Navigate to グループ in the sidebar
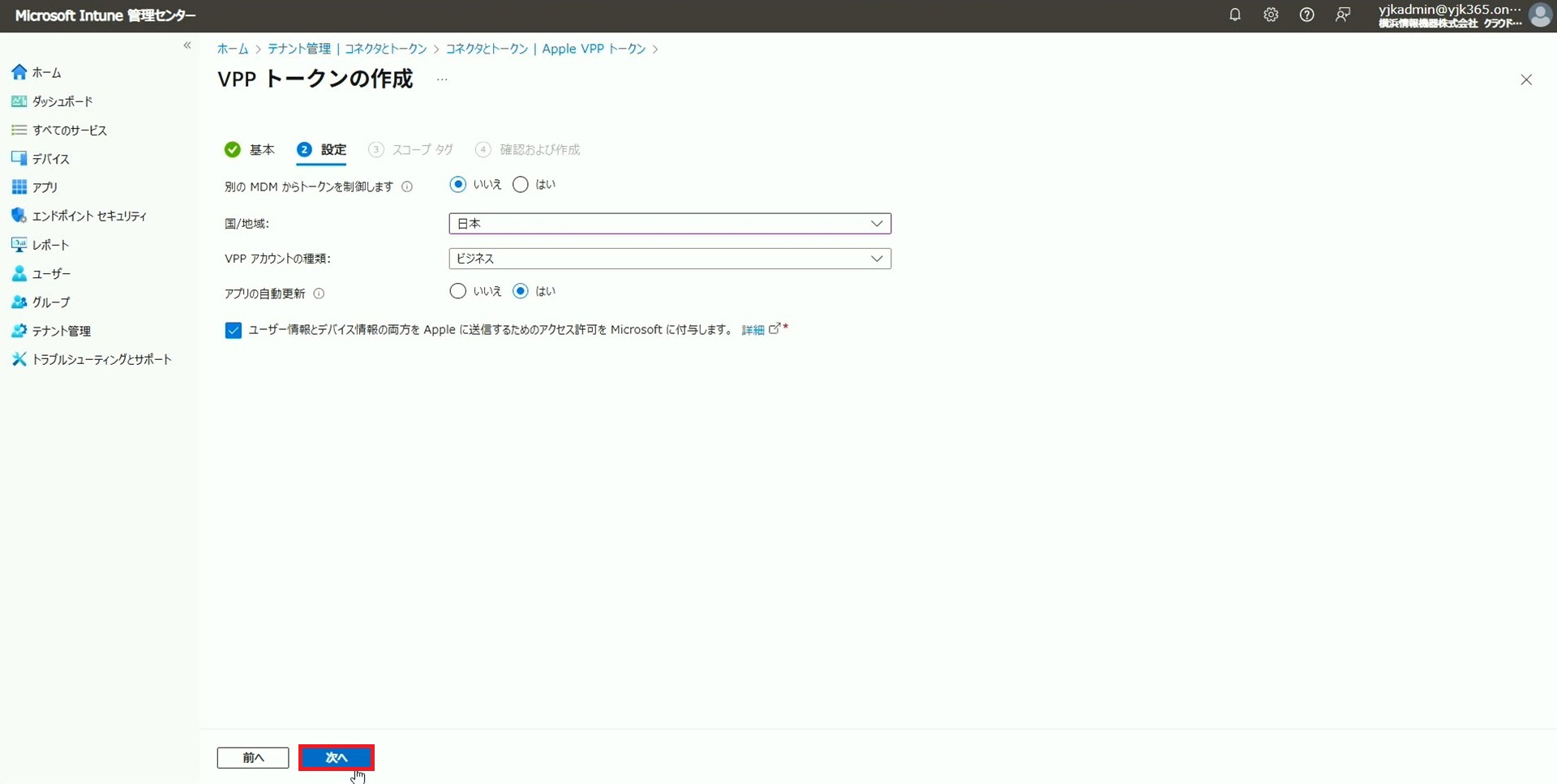Screen dimensions: 1557x784 50,302
